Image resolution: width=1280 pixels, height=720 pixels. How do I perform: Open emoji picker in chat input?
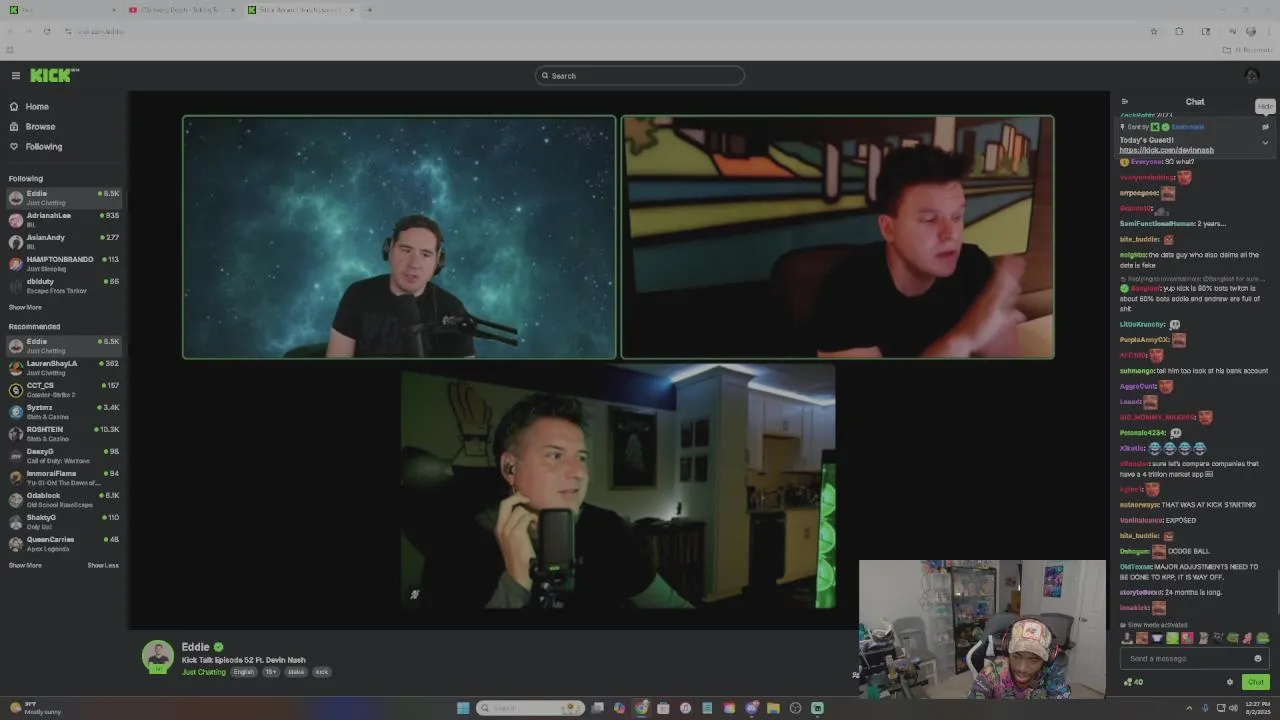[1258, 659]
